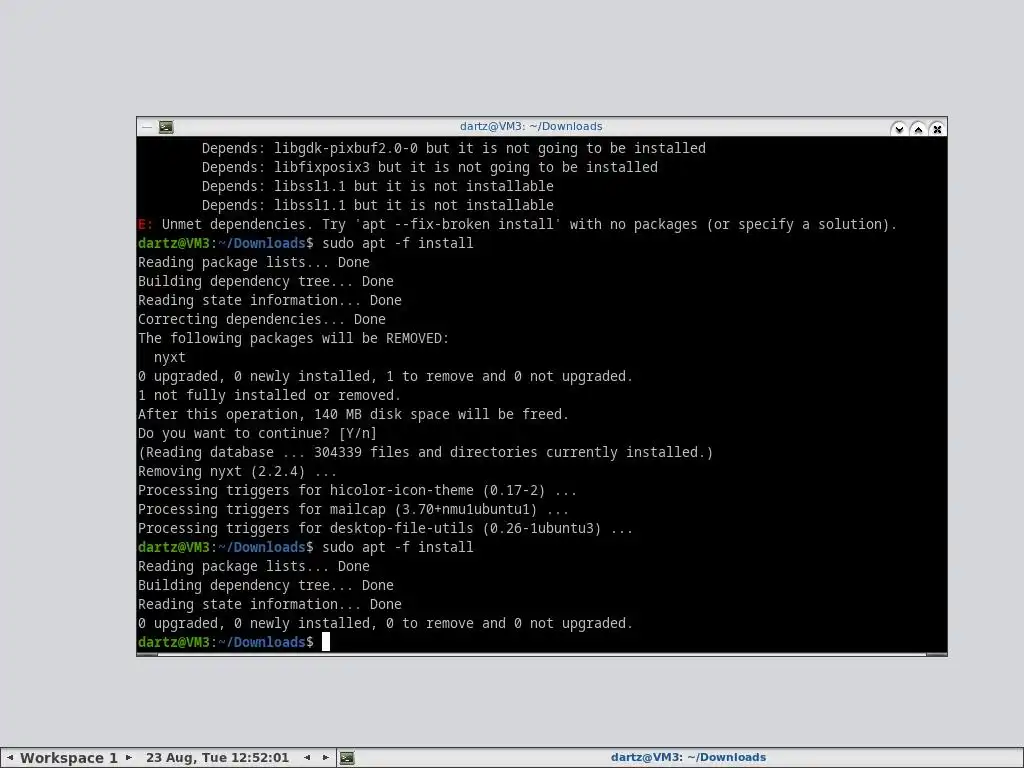The image size is (1024, 768).
Task: Select previous window using taskbar left arrow near clock
Action: 307,758
